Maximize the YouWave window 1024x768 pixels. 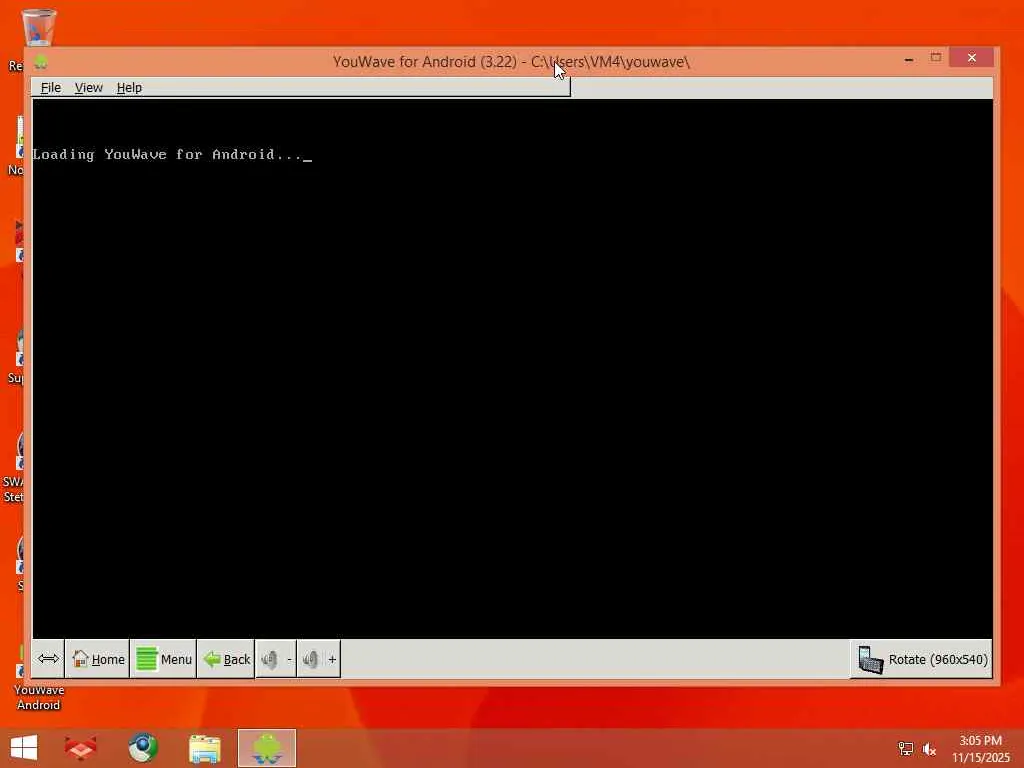[936, 58]
